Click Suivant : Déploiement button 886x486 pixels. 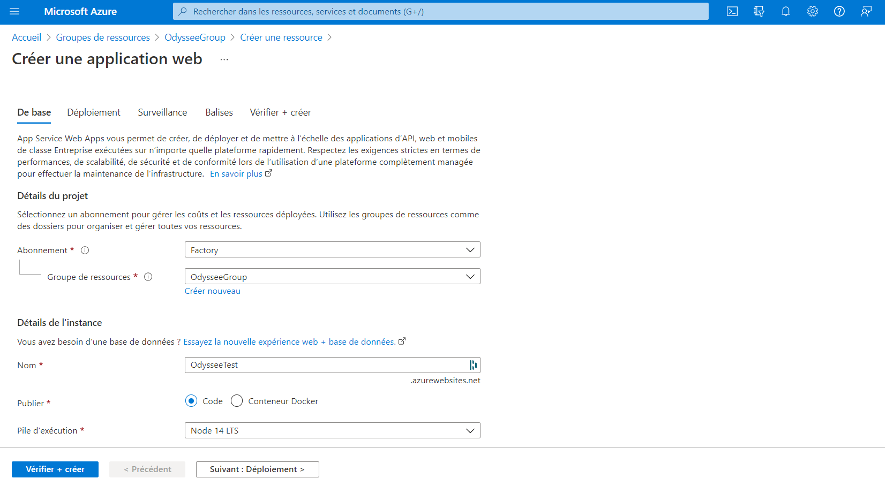coord(257,469)
